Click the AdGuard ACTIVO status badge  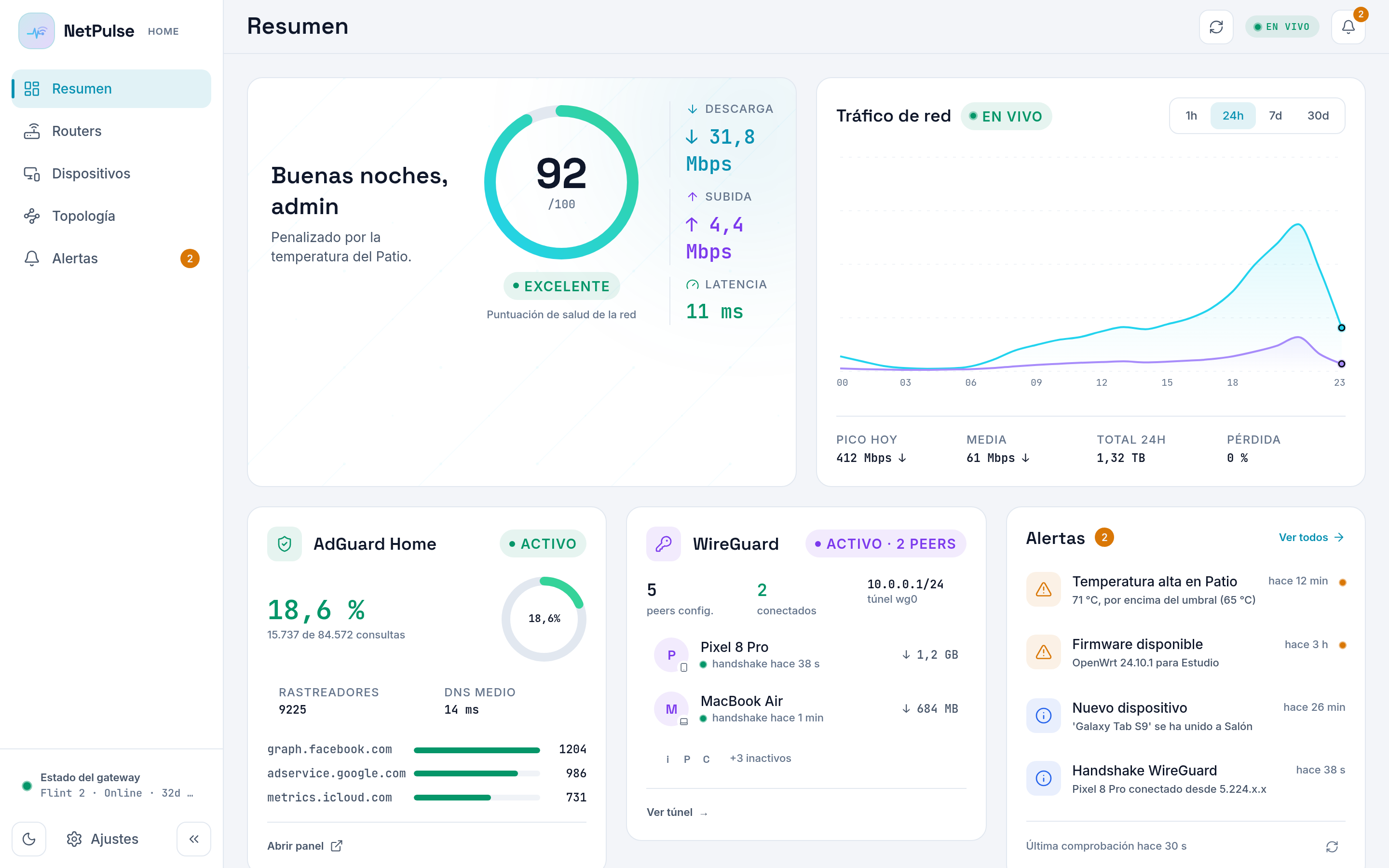[543, 543]
